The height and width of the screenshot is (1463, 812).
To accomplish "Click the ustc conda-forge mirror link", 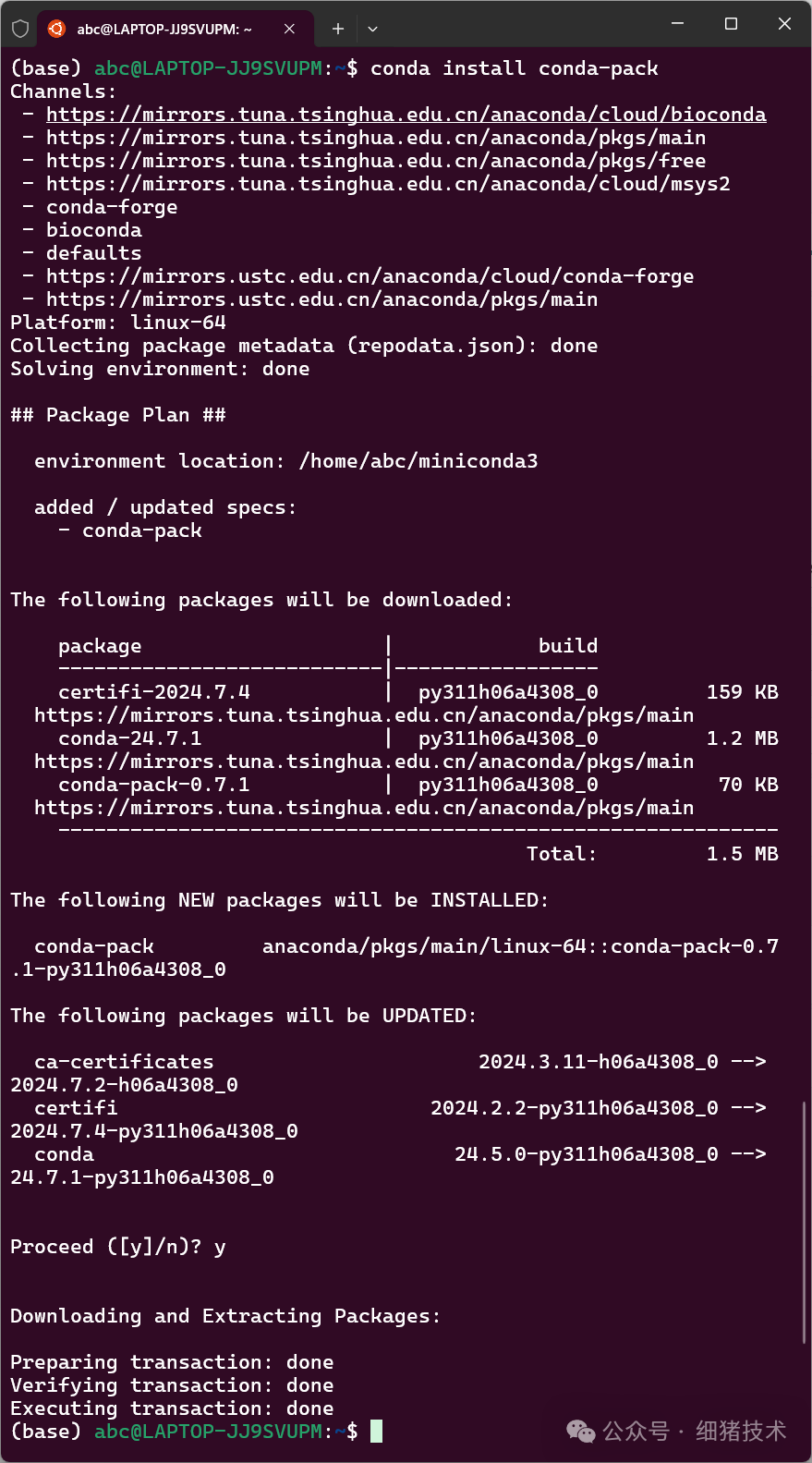I will (370, 275).
